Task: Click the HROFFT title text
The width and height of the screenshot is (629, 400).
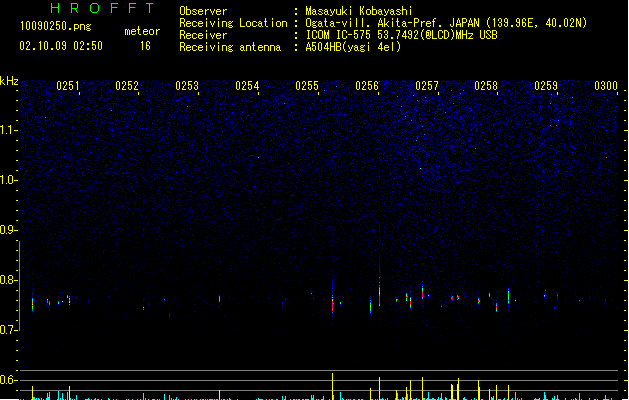Action: [x=102, y=8]
